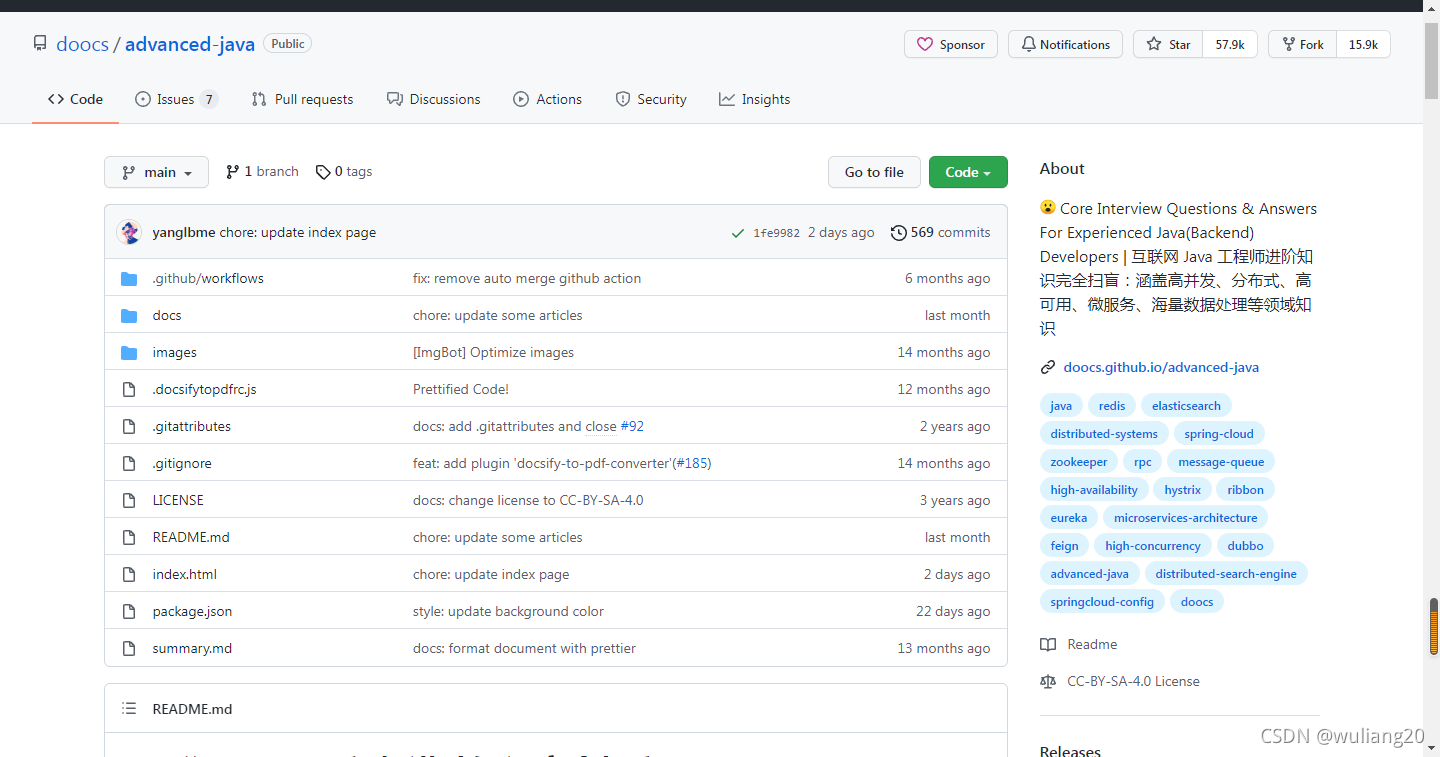Click the Discussions speech bubble icon
The height and width of the screenshot is (757, 1440).
[x=393, y=98]
